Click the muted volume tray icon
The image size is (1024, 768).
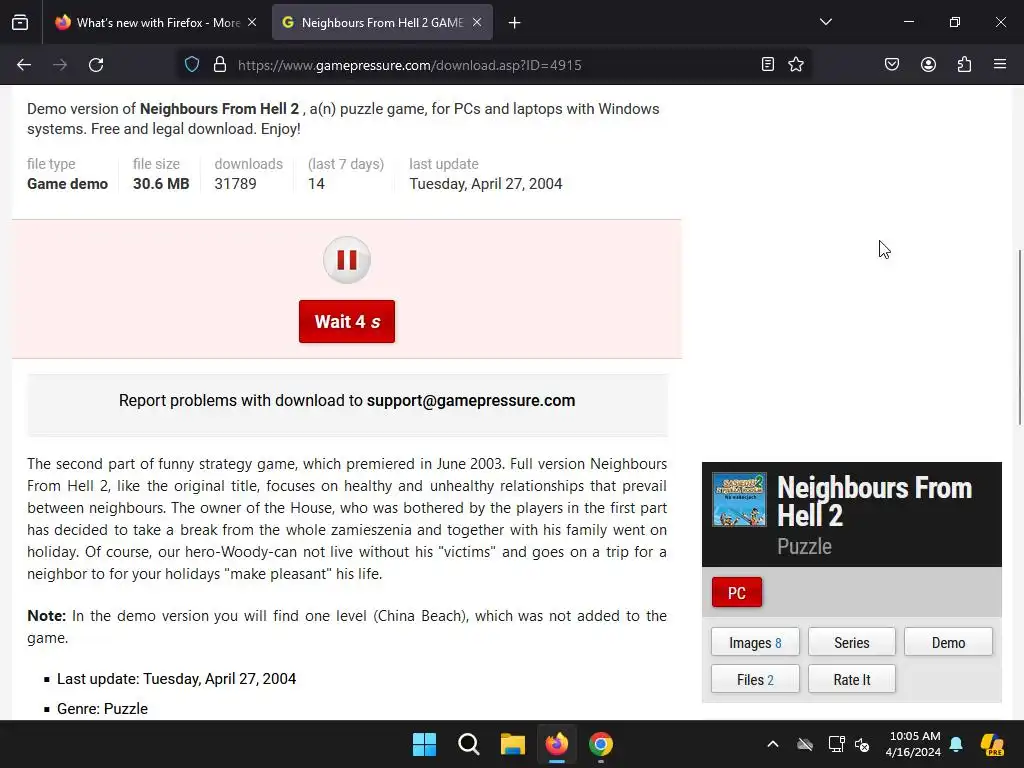click(x=863, y=744)
